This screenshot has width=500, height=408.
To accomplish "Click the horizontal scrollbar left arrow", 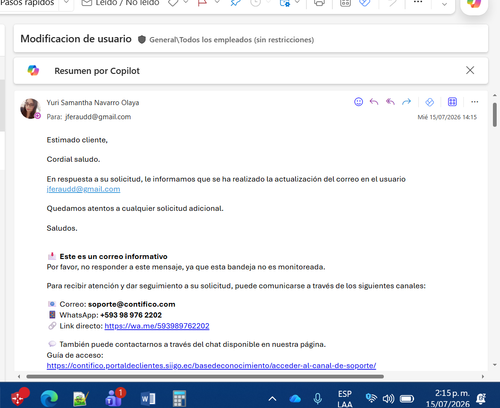I will [x=19, y=376].
